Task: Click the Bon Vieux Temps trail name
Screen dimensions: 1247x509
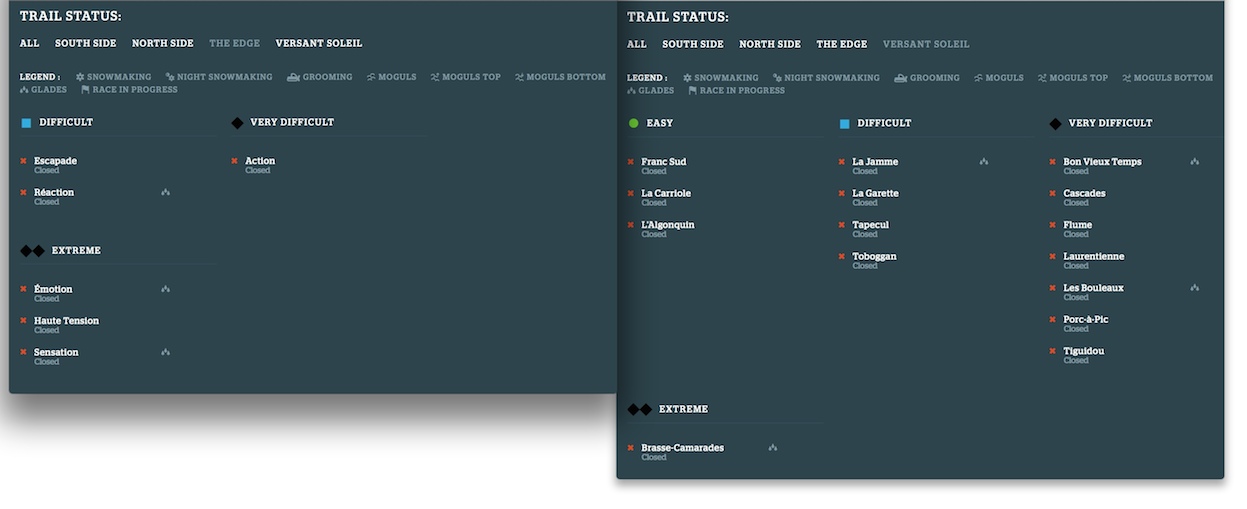Action: (x=1102, y=162)
